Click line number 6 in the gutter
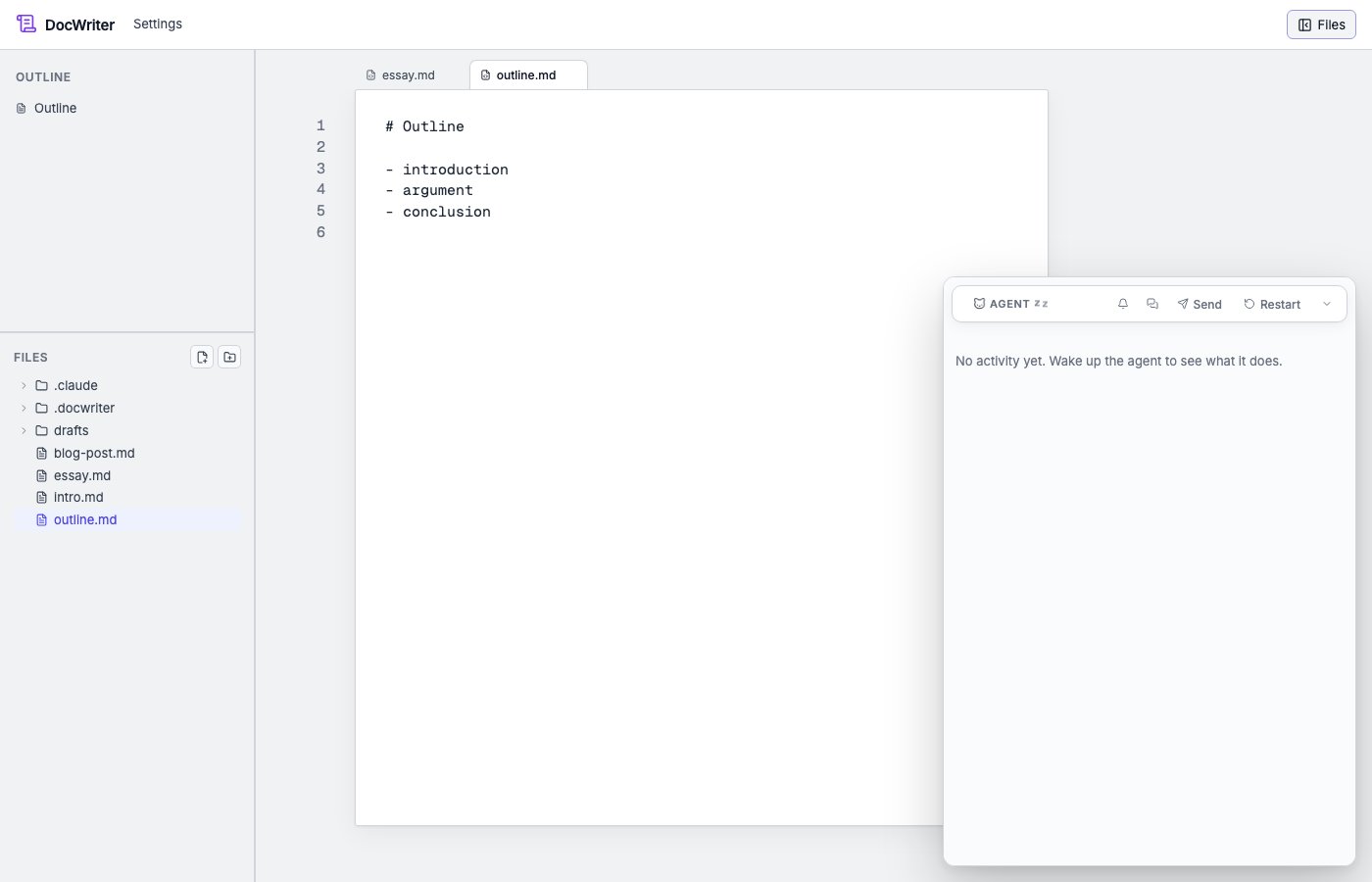Screen dimensions: 1372x882 320,232
